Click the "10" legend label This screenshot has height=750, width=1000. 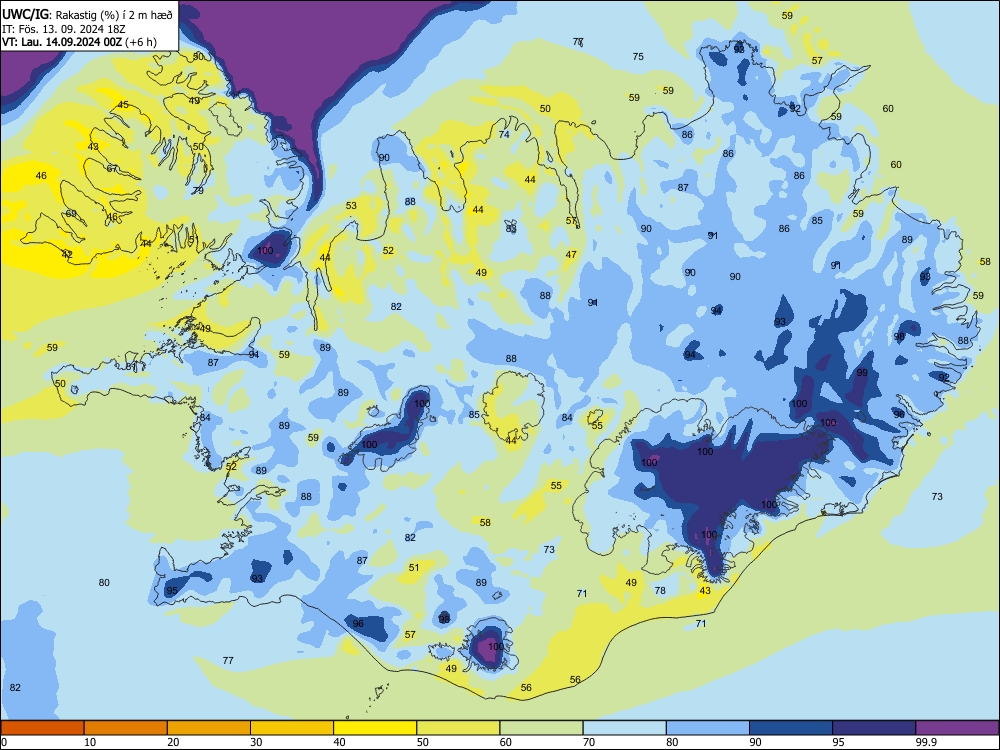90,742
